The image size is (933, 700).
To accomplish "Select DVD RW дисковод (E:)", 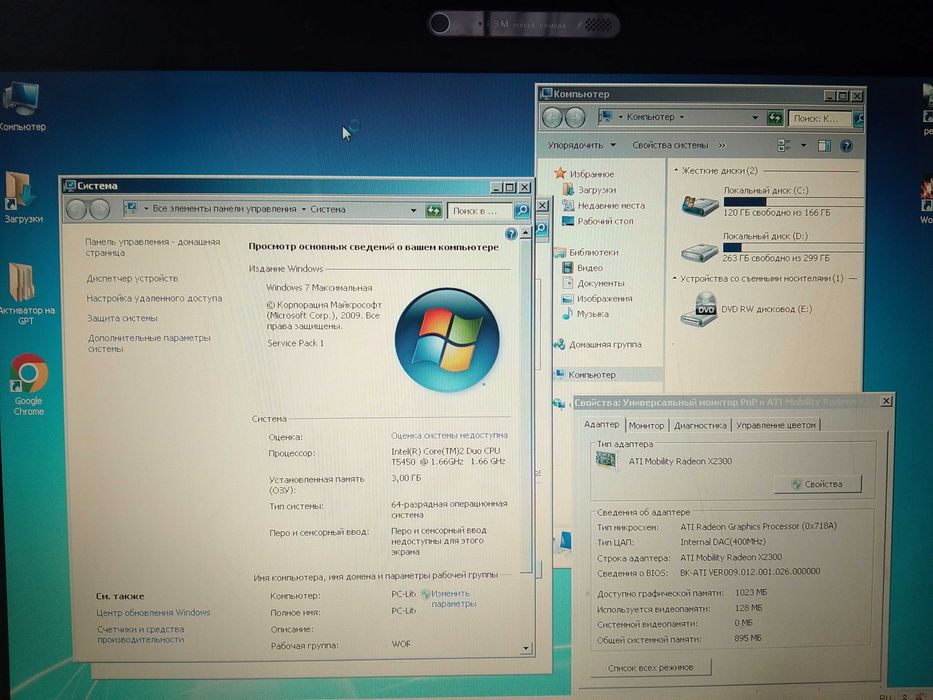I will click(x=747, y=310).
